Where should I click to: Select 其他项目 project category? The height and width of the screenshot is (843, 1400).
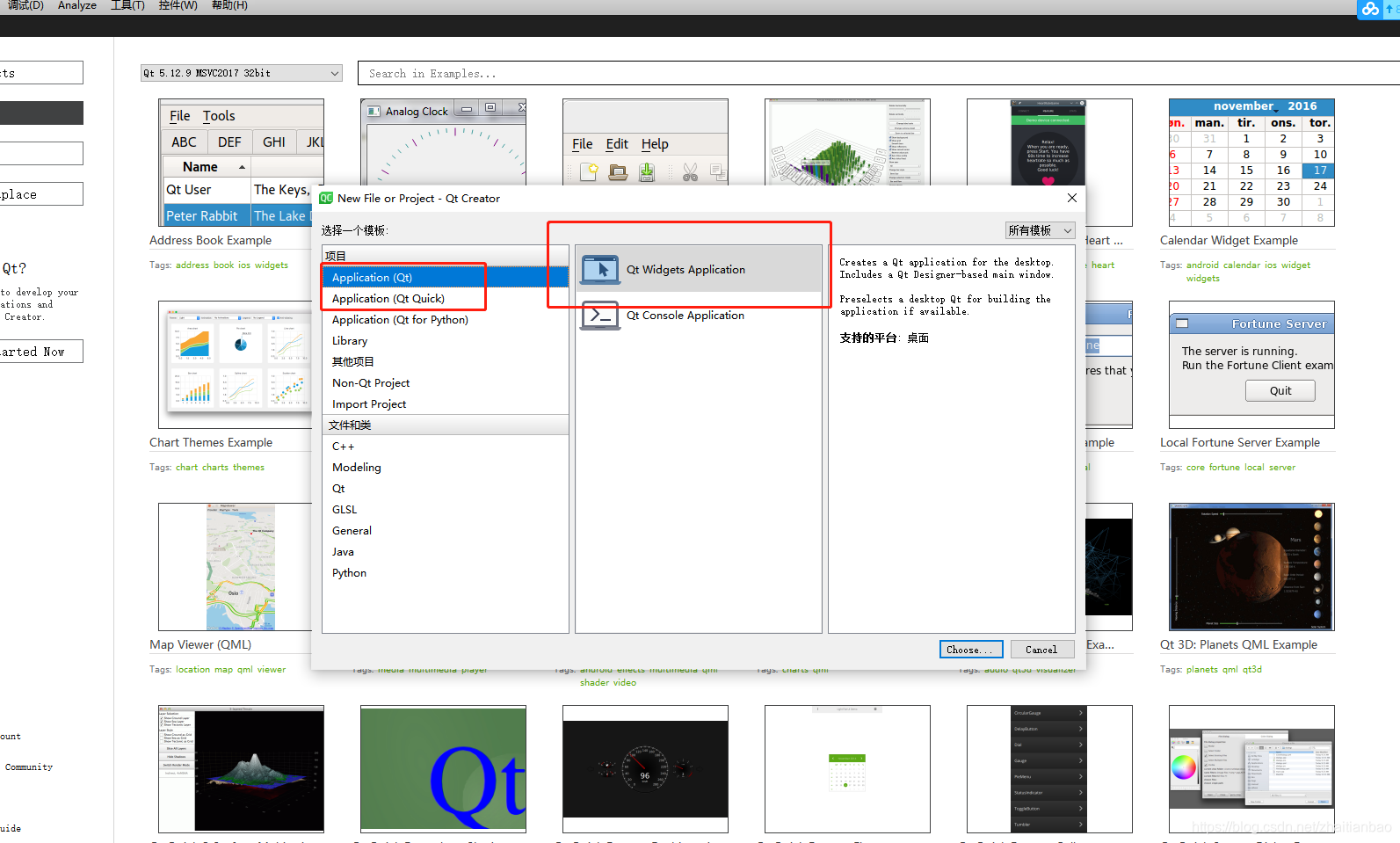pos(446,361)
